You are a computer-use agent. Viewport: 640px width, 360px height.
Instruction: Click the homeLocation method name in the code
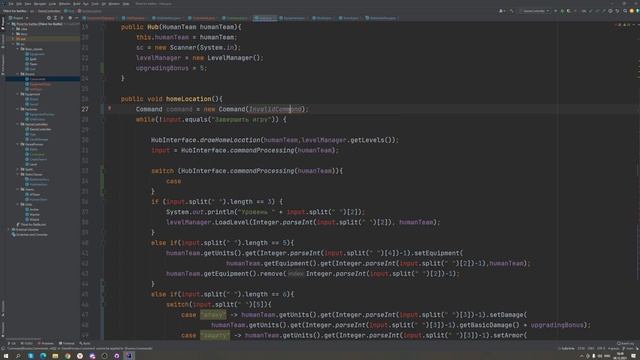[x=189, y=99]
